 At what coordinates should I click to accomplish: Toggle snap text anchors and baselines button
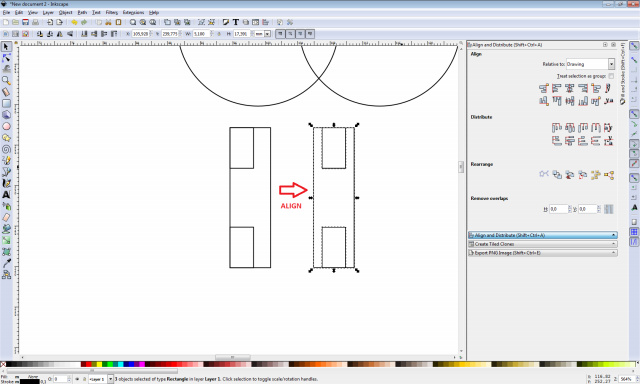(634, 208)
